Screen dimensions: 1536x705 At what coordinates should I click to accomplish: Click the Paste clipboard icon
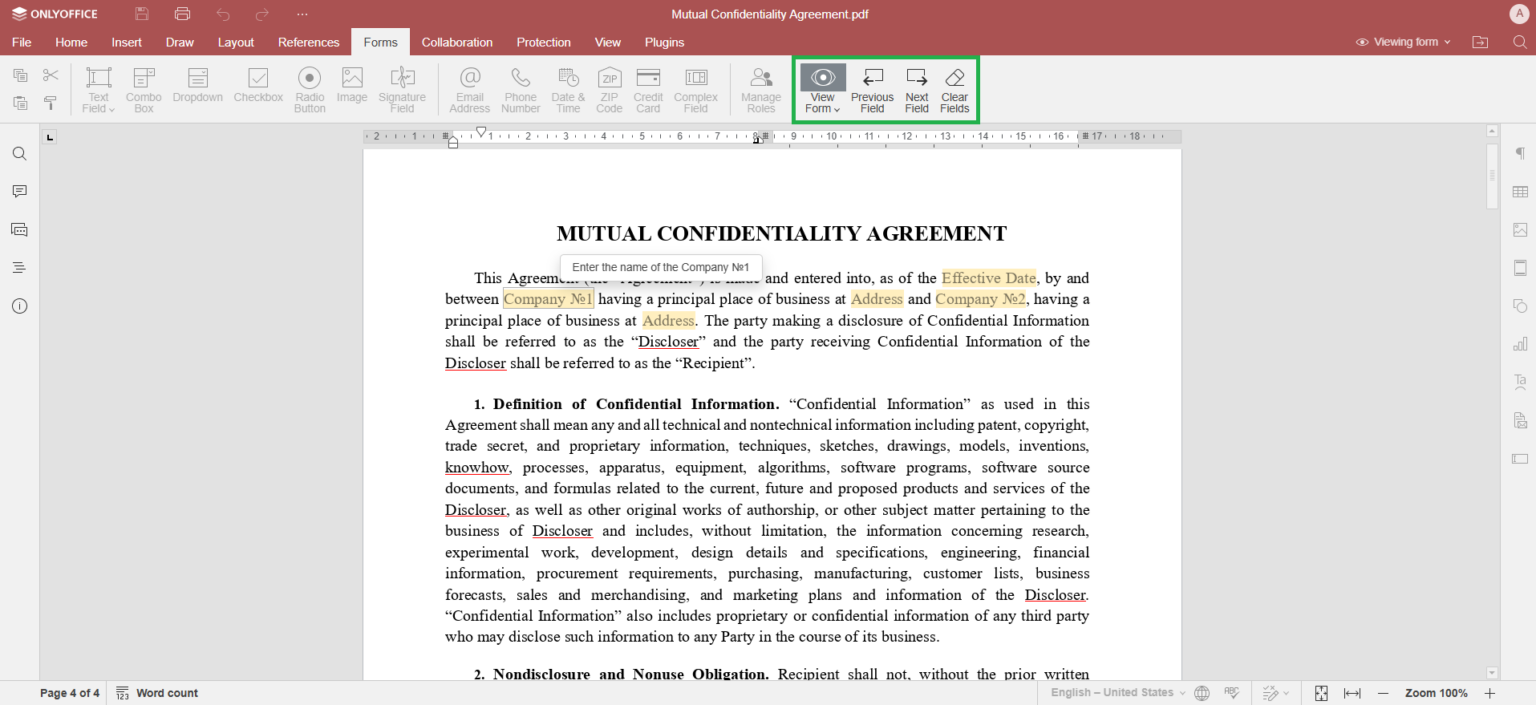pyautogui.click(x=20, y=103)
